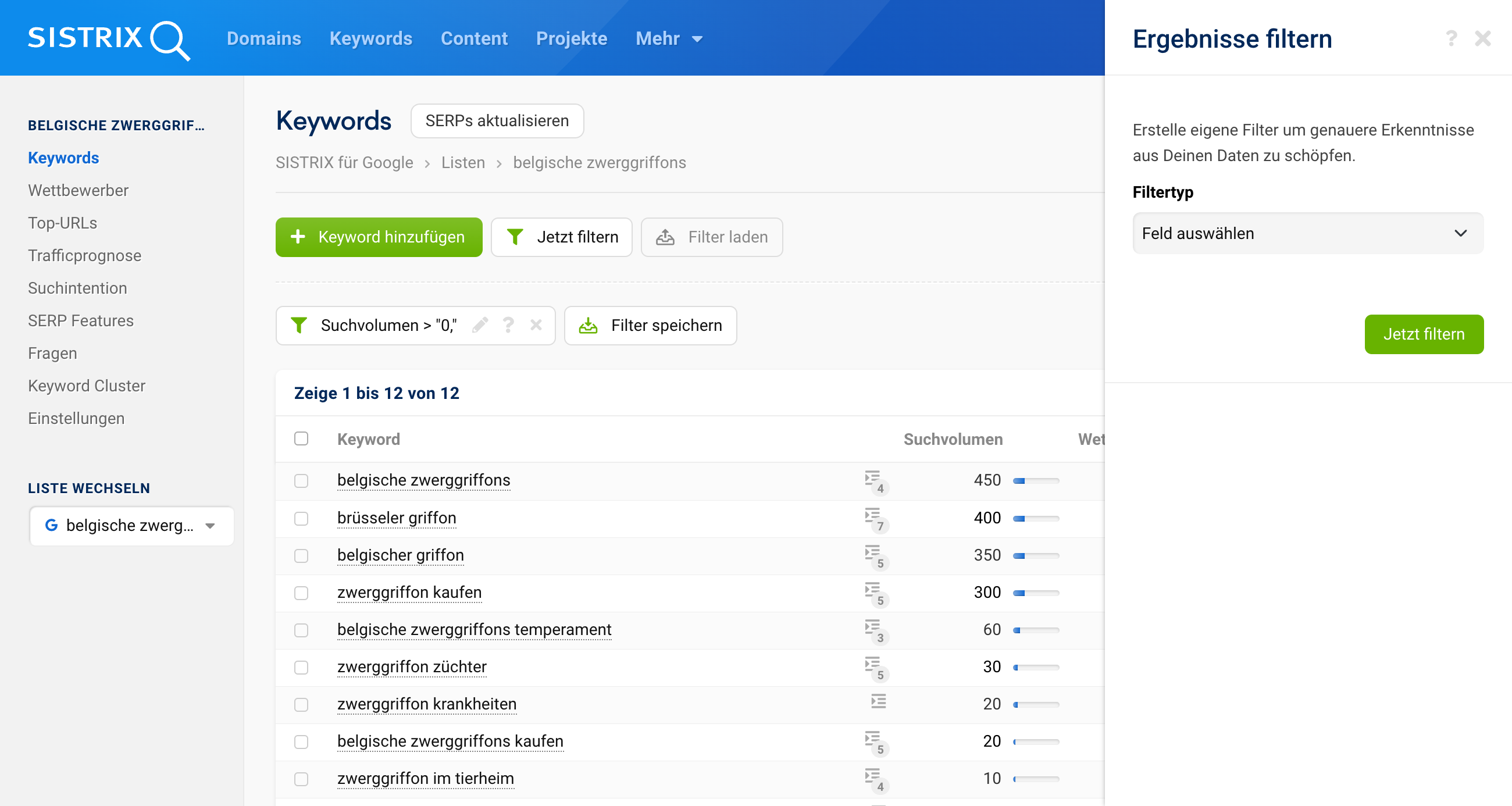The height and width of the screenshot is (806, 1512).
Task: Click the green funnel icon of active filter
Action: click(x=299, y=325)
